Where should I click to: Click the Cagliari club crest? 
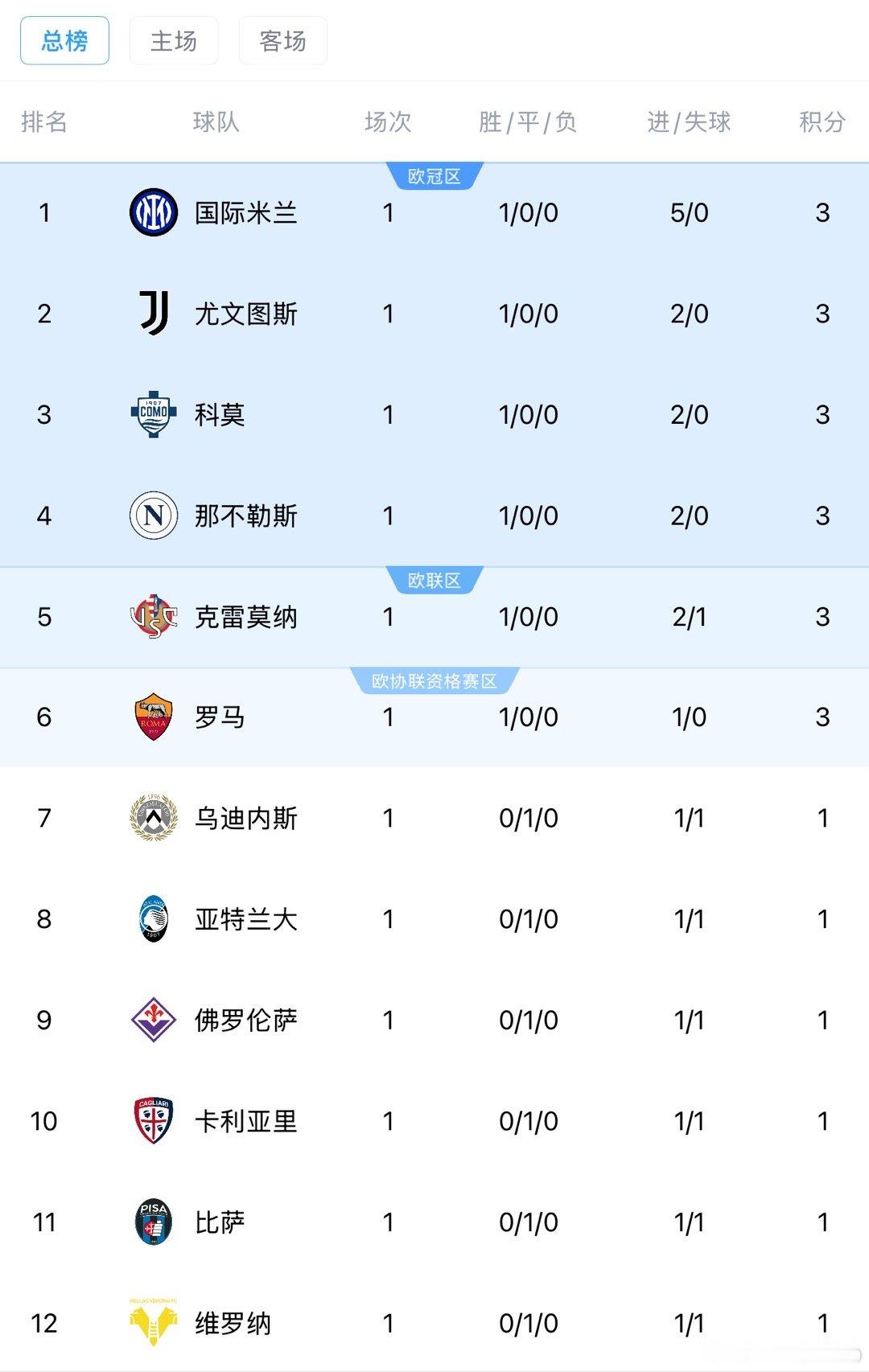[154, 1121]
